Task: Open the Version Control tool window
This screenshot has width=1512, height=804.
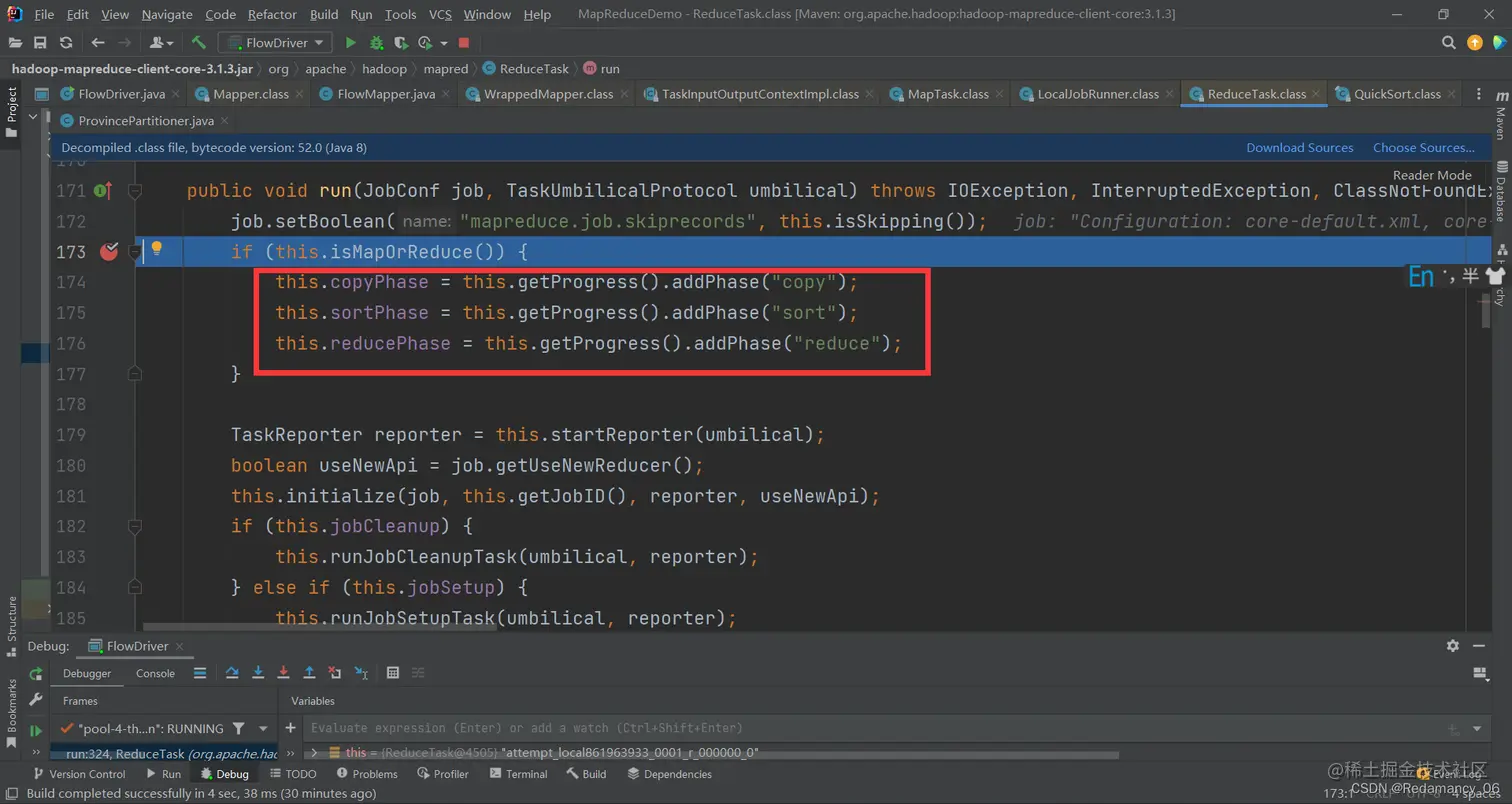Action: point(79,774)
